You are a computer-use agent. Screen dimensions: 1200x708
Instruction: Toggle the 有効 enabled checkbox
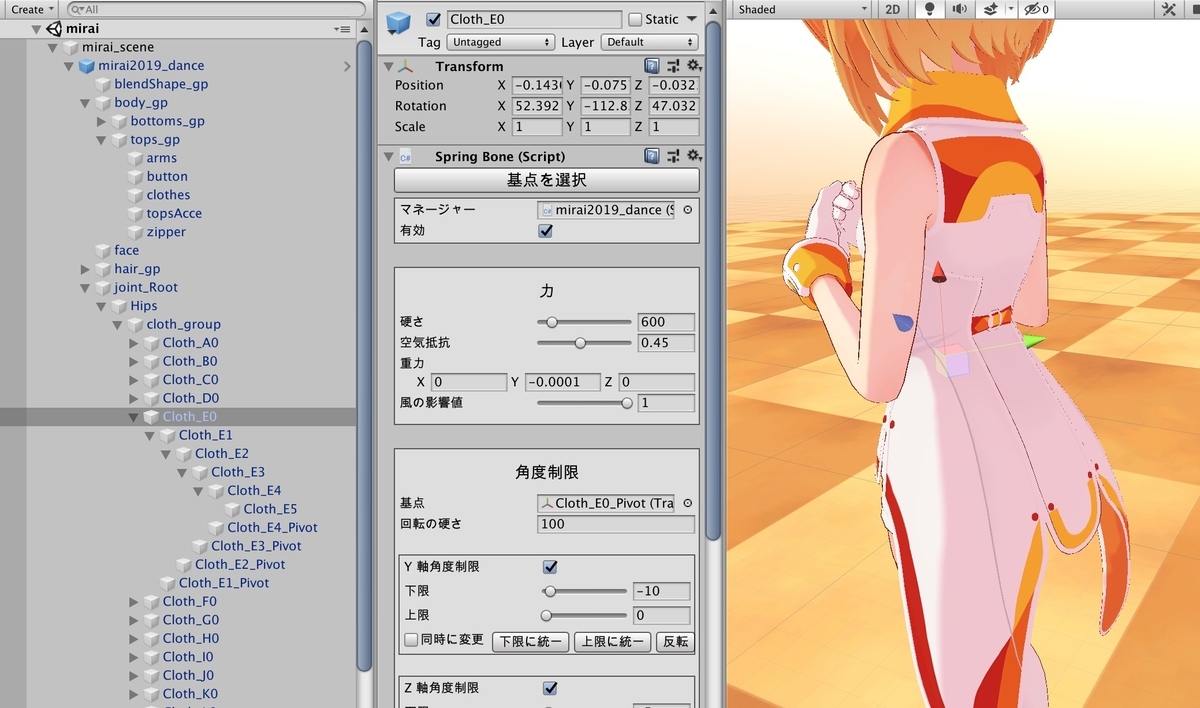545,230
